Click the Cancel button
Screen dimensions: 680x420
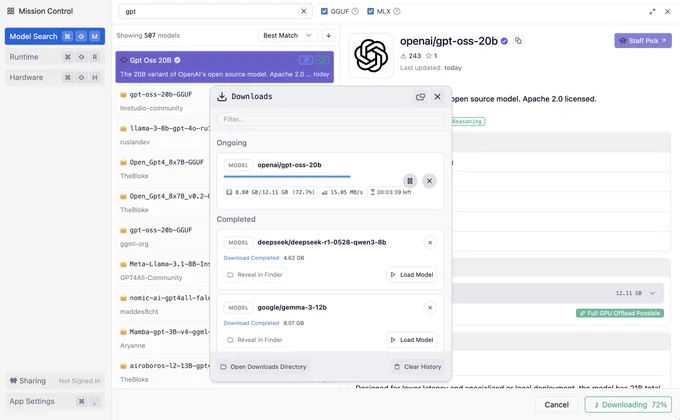point(556,404)
